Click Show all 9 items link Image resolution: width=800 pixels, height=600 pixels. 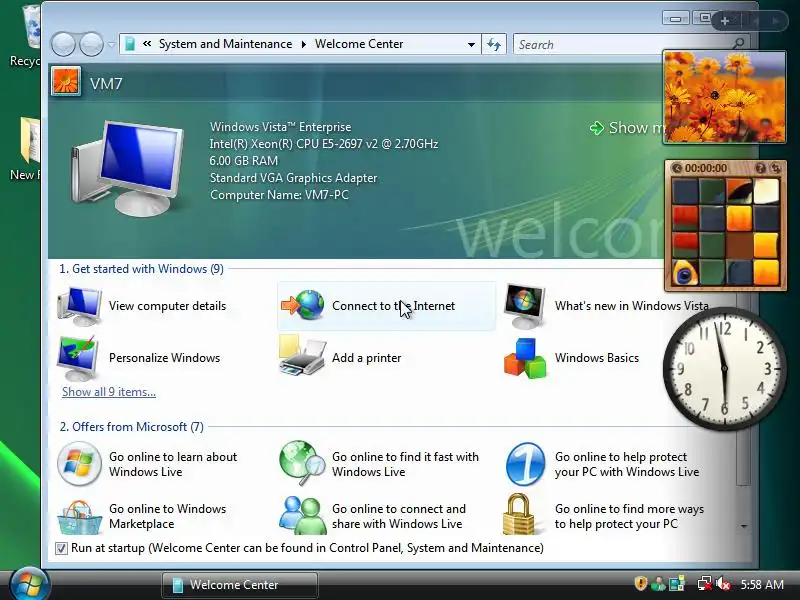tap(109, 392)
